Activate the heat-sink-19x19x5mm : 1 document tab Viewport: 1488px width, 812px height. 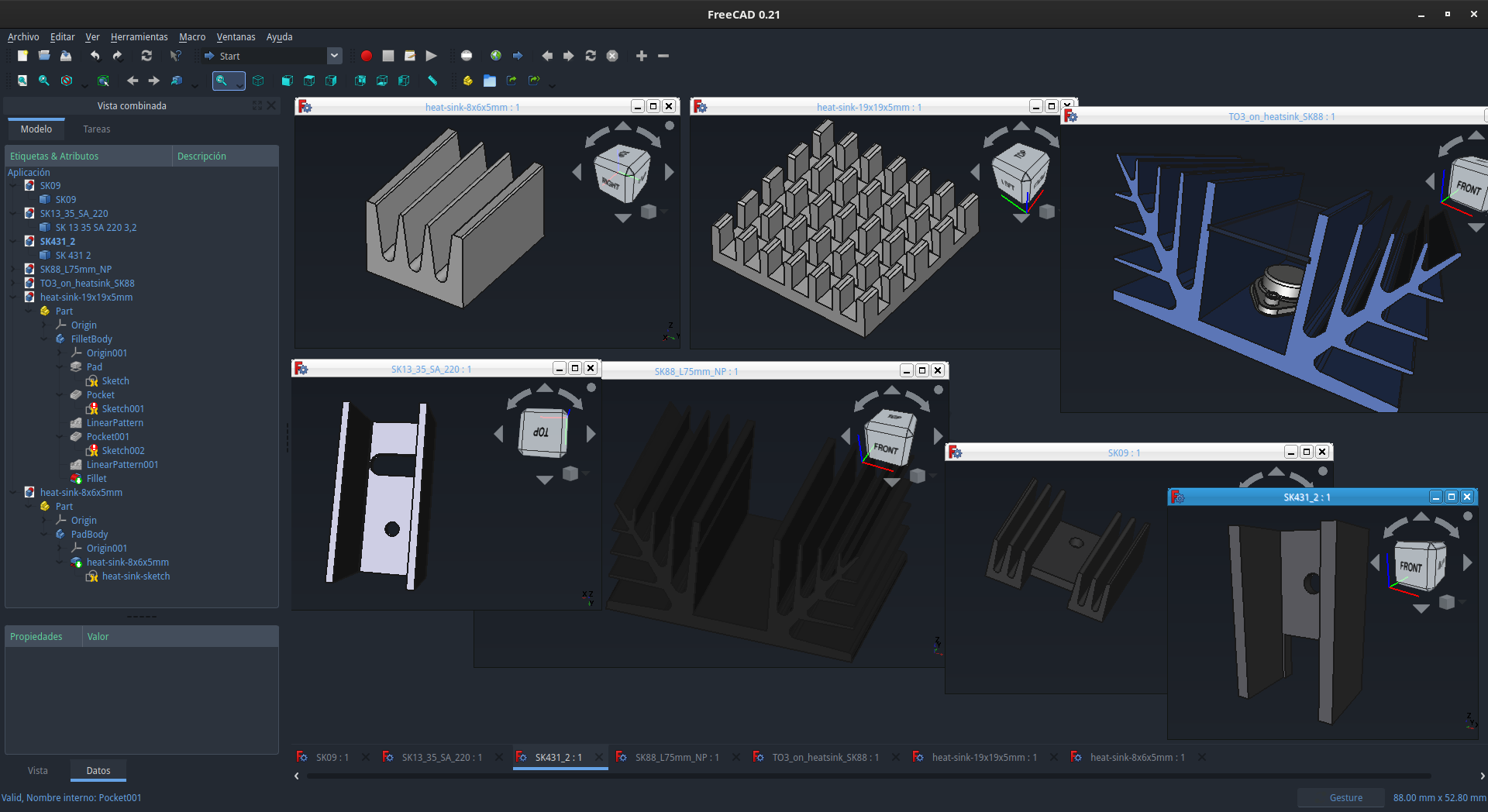[x=984, y=758]
